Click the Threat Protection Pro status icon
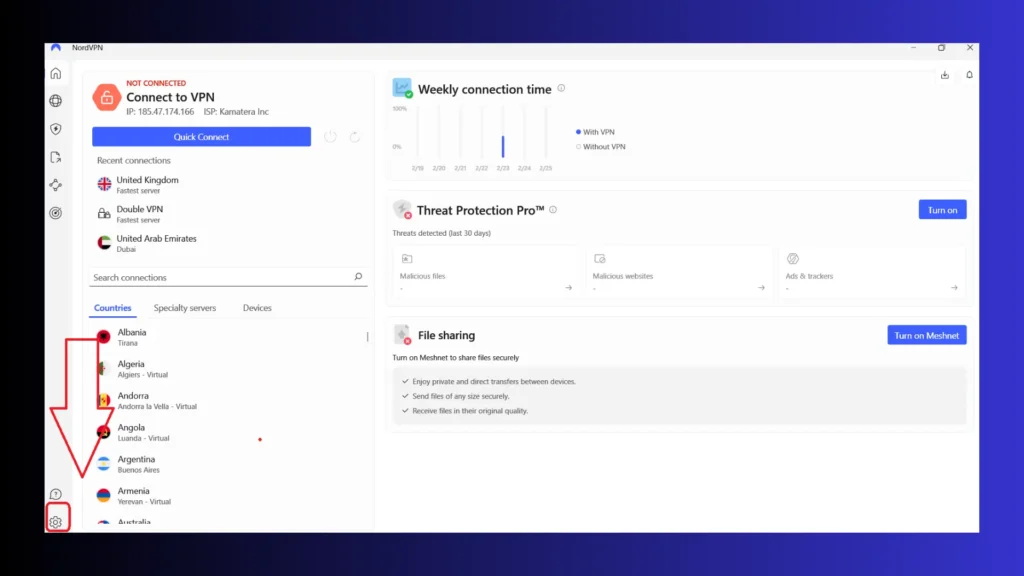Viewport: 1024px width, 576px height. pos(402,210)
